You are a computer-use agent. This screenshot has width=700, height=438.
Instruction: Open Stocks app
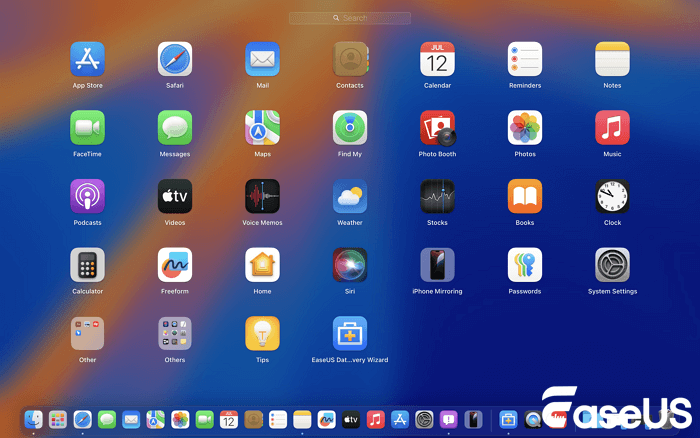point(438,196)
